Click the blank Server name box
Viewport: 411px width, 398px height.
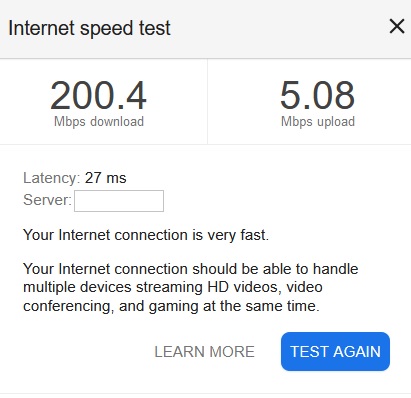[119, 201]
